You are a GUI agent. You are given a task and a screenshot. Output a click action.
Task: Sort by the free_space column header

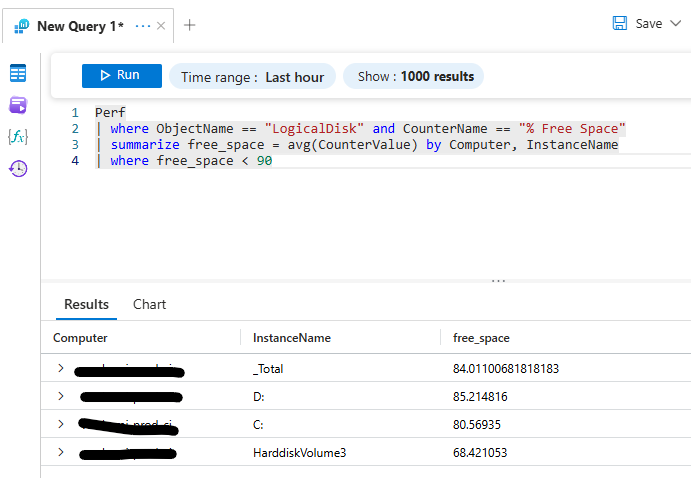click(x=481, y=338)
